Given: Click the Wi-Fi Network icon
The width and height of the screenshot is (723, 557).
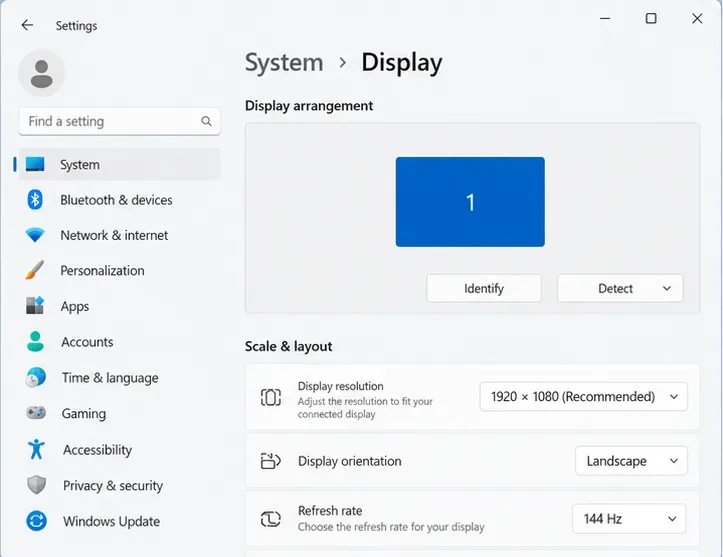Looking at the screenshot, I should (x=35, y=235).
